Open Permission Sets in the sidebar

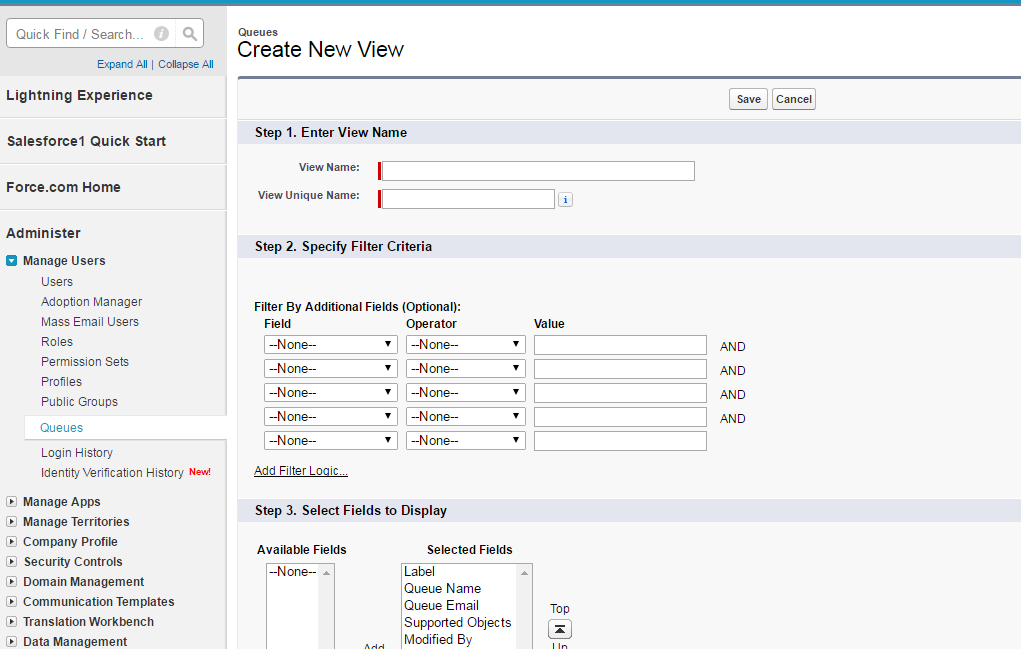click(x=85, y=362)
